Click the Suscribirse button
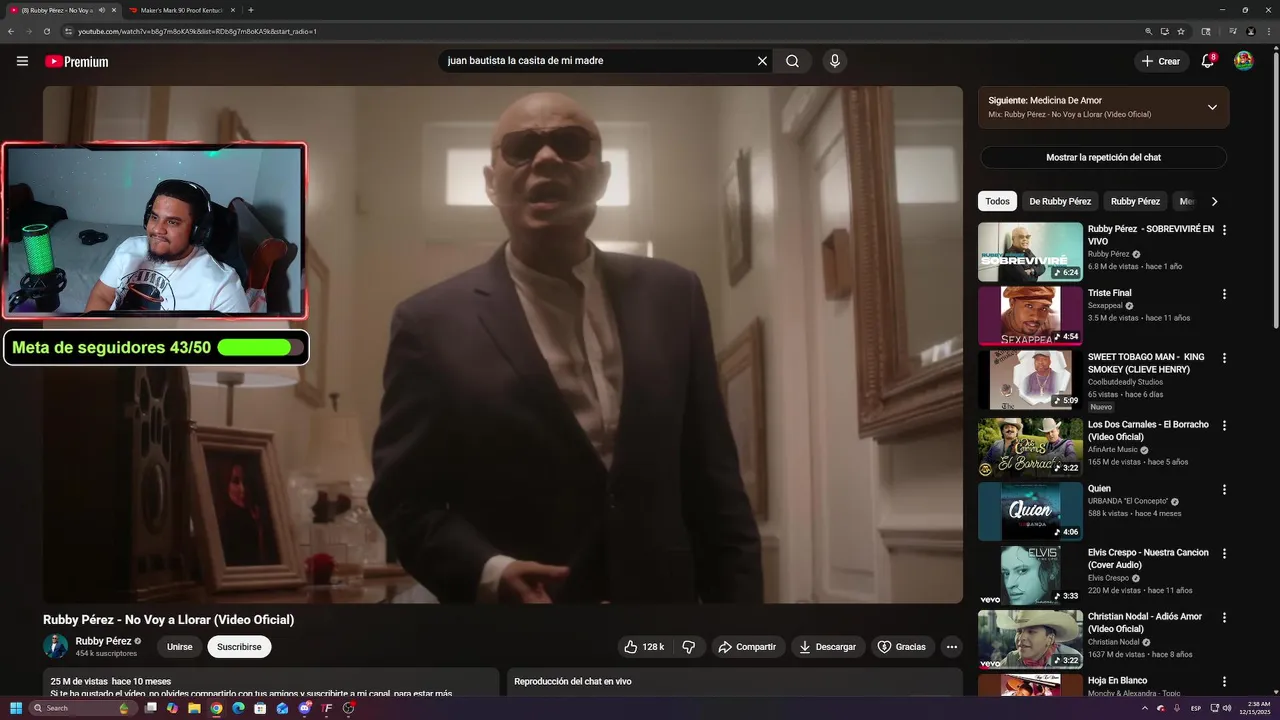The height and width of the screenshot is (720, 1280). point(239,647)
